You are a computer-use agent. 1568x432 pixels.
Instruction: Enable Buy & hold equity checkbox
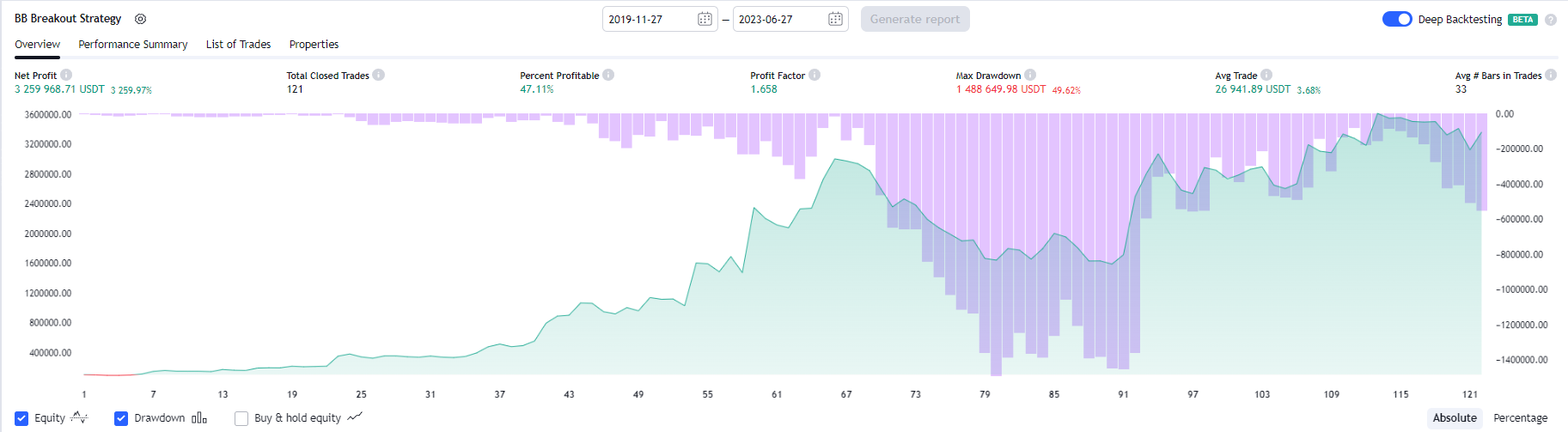click(241, 418)
